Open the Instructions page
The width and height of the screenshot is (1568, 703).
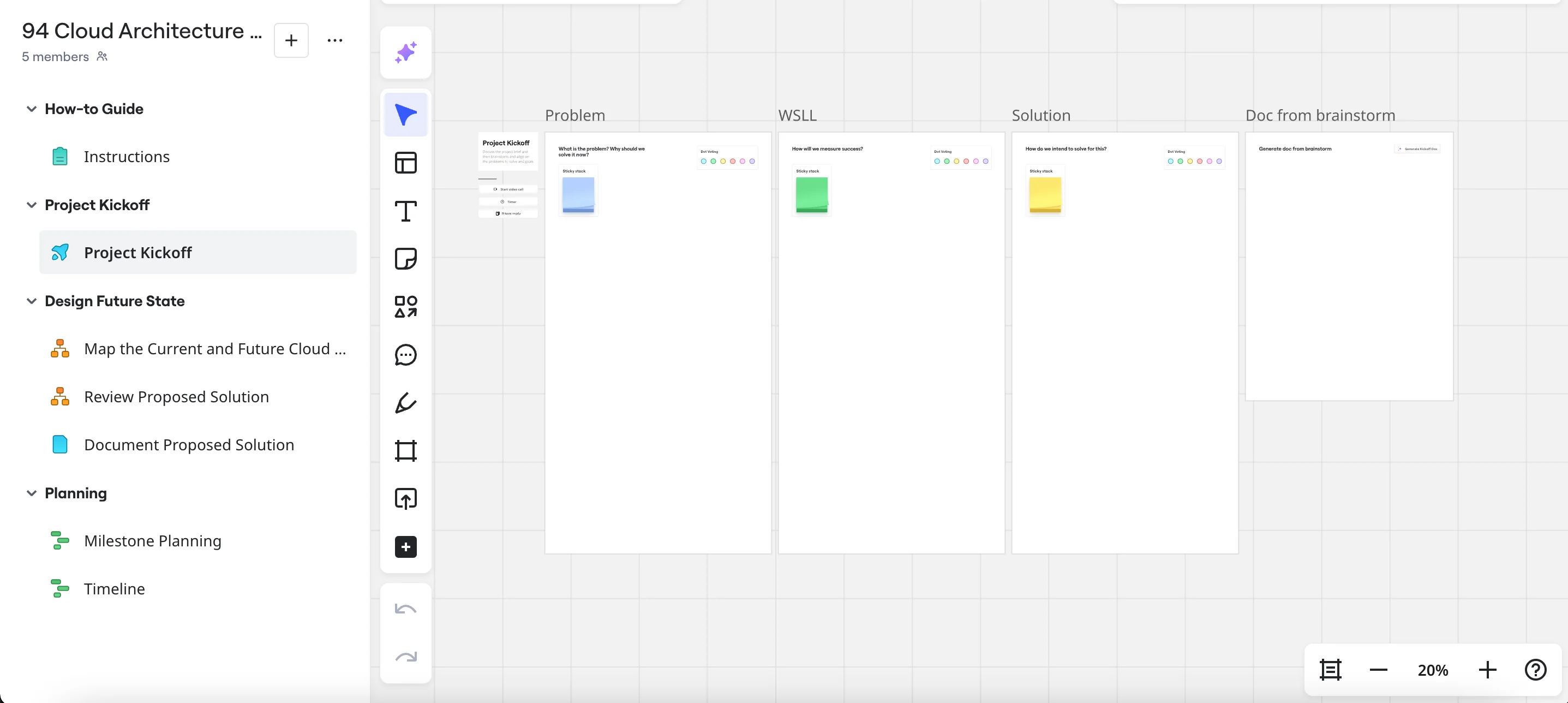point(126,157)
